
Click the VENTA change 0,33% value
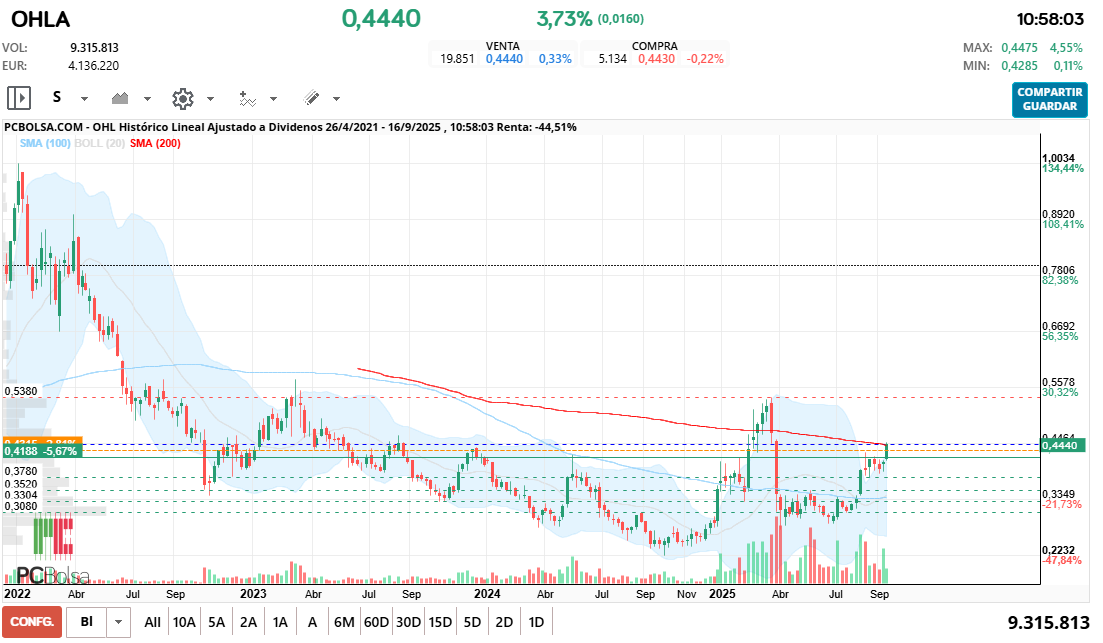[x=555, y=59]
